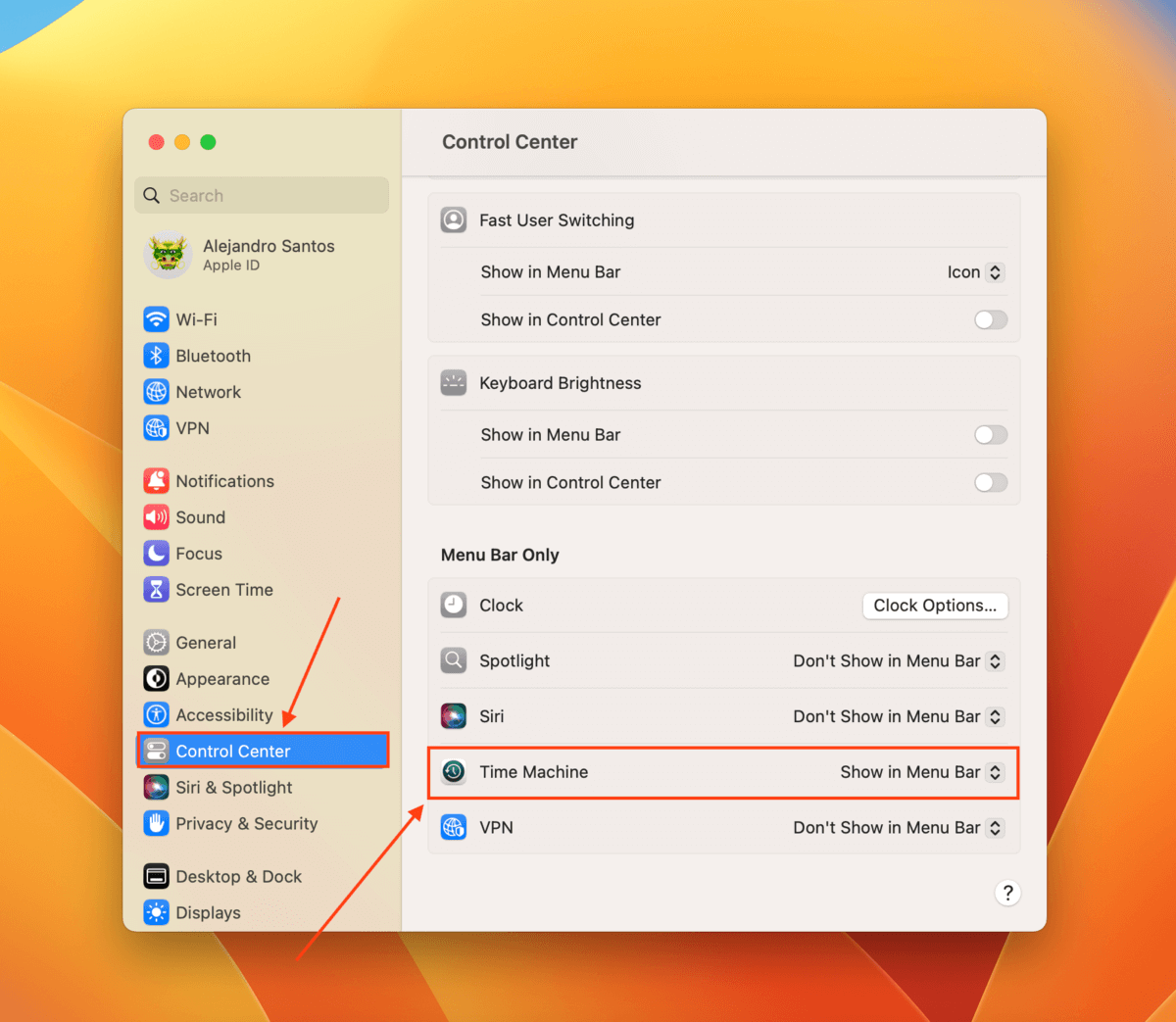The image size is (1176, 1022).
Task: Select General in the sidebar
Action: tap(206, 643)
